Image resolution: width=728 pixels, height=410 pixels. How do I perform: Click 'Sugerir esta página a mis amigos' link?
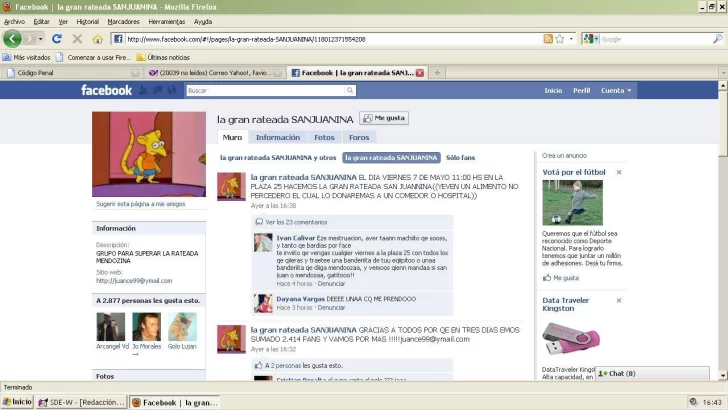pos(141,203)
